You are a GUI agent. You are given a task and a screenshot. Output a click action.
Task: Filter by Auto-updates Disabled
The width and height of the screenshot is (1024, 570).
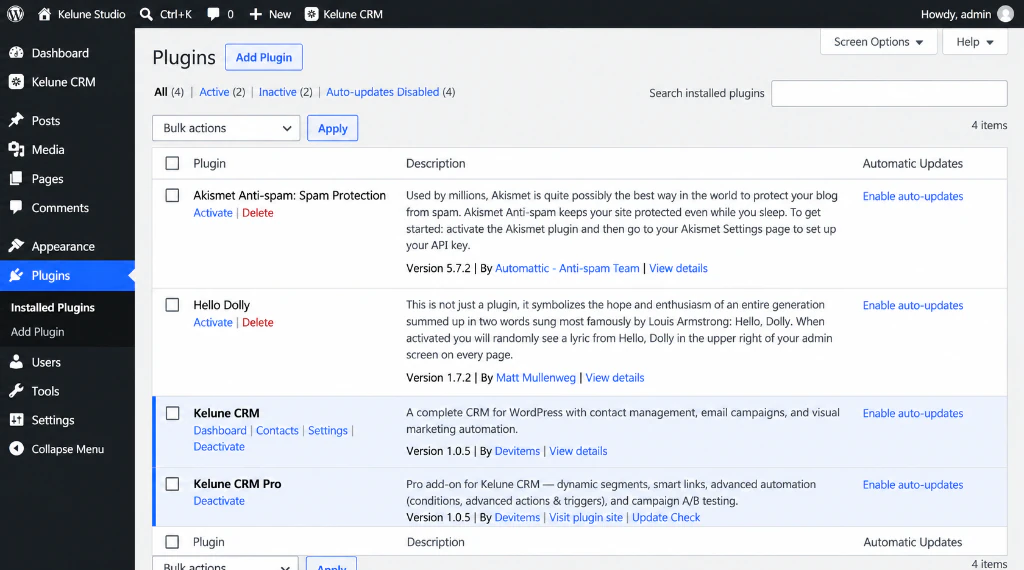[x=383, y=92]
